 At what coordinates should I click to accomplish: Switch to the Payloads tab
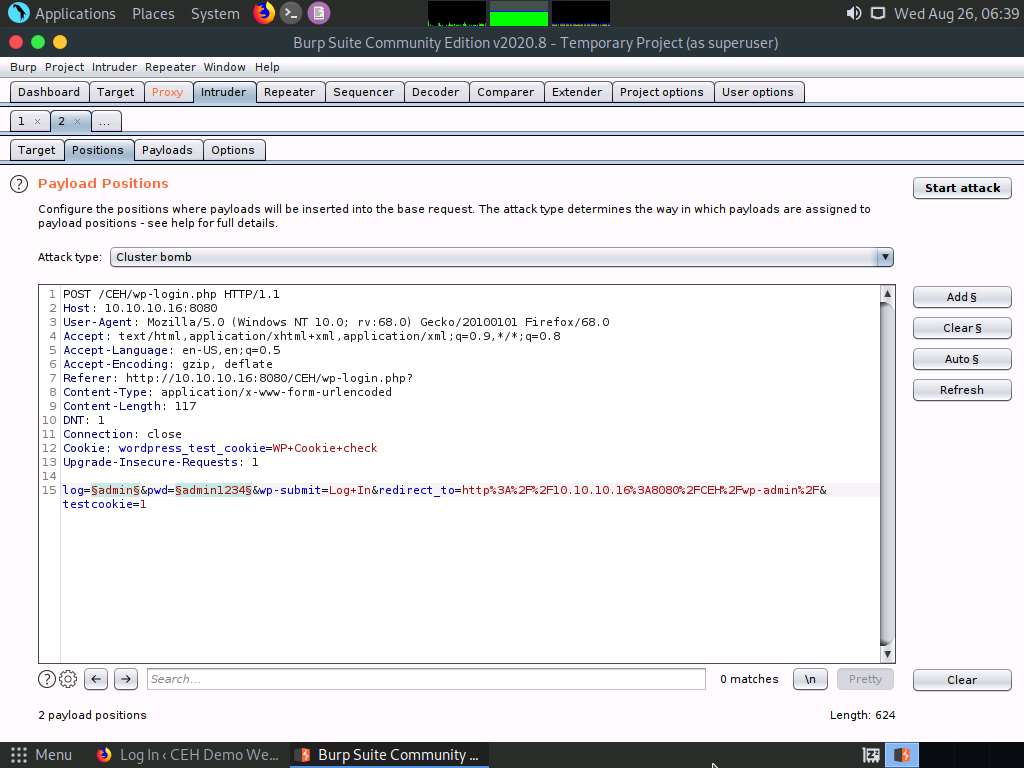(x=167, y=150)
